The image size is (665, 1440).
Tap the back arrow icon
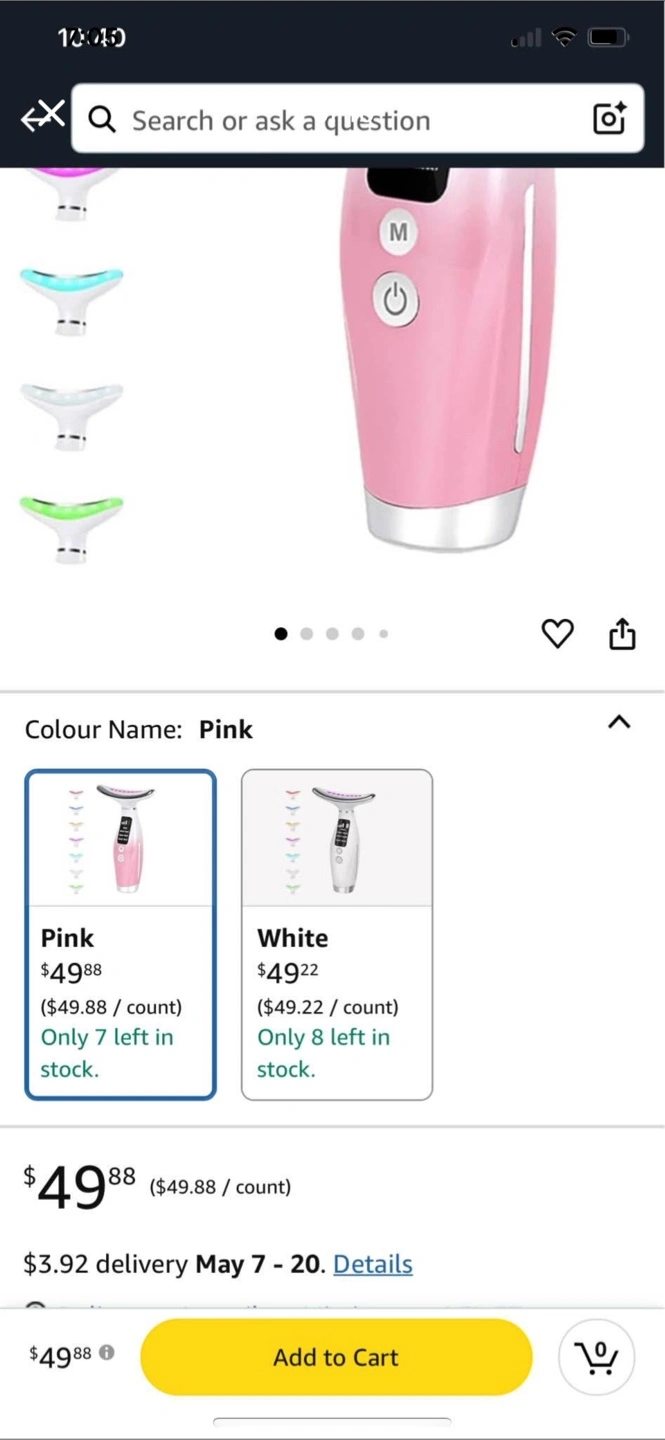pyautogui.click(x=42, y=117)
